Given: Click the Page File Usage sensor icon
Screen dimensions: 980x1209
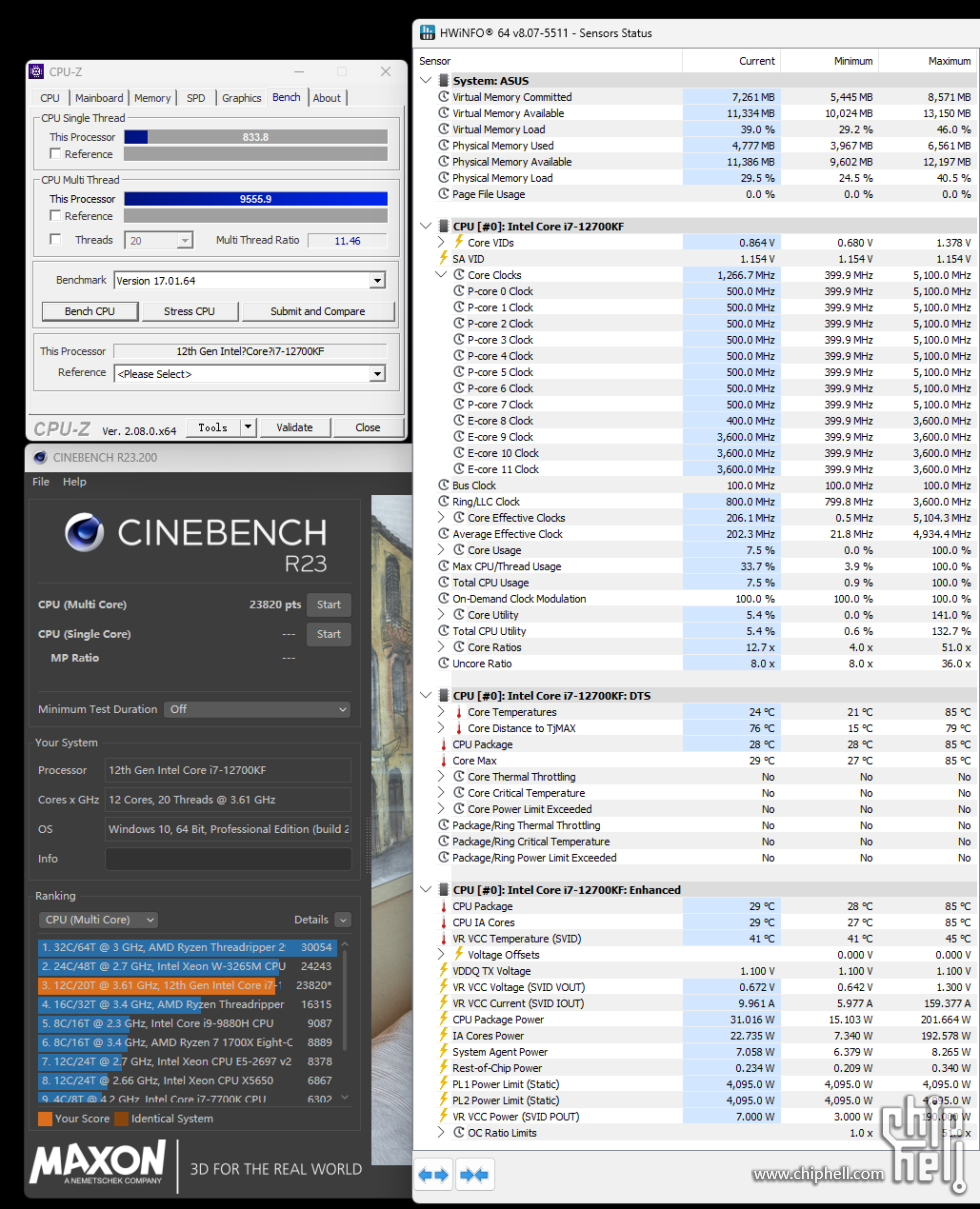Looking at the screenshot, I should coord(444,194).
